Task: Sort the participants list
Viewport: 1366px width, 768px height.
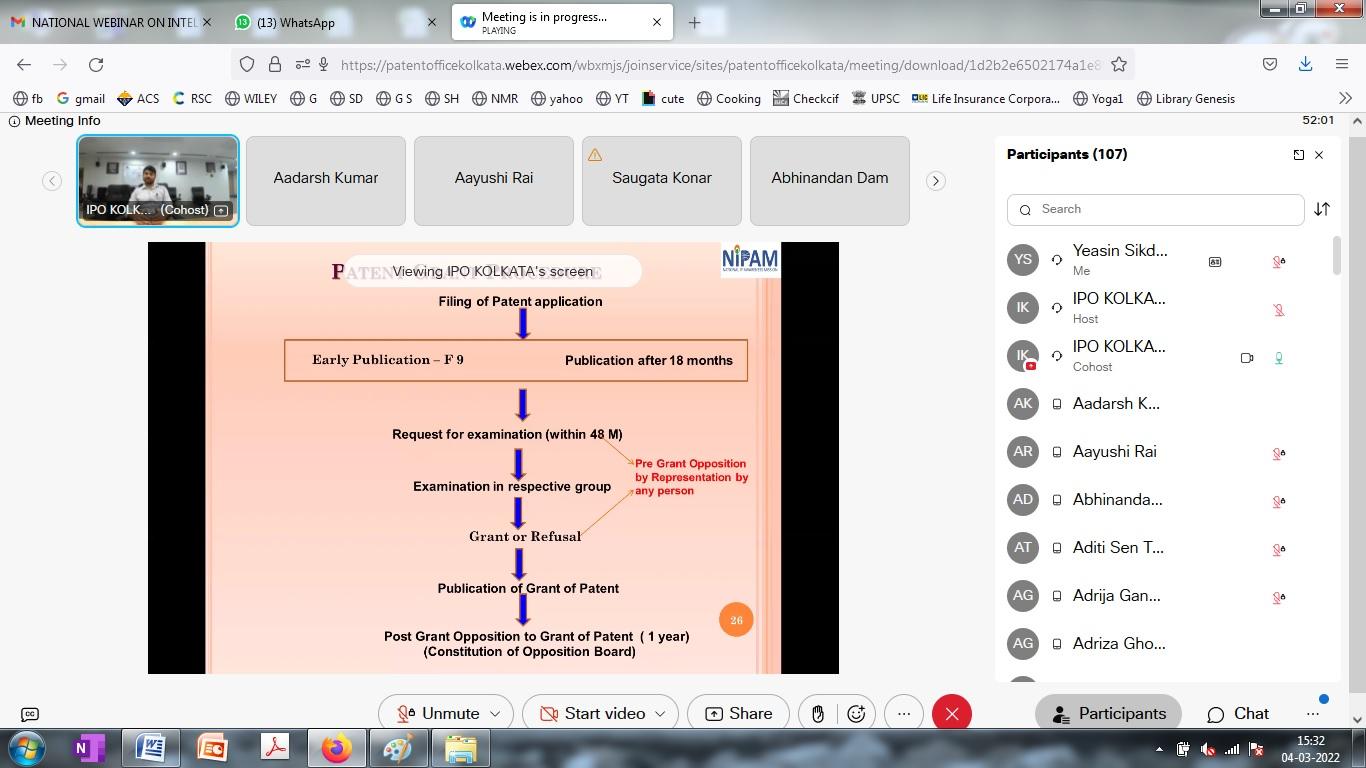Action: tap(1322, 209)
